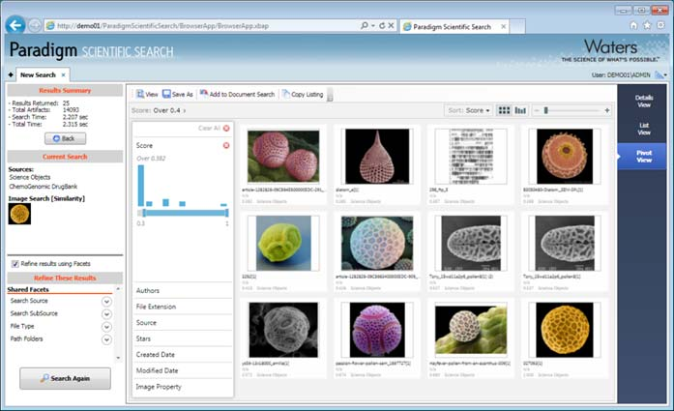Select the pastel multicolor sphere thumbnail
Screen dimensions: 674x411
pyautogui.click(x=377, y=243)
